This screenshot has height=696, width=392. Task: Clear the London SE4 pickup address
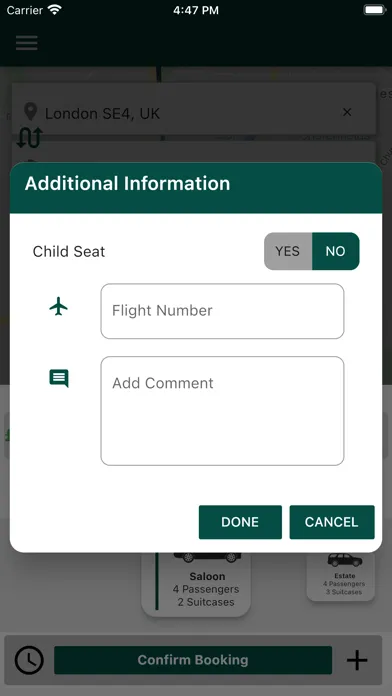[347, 112]
